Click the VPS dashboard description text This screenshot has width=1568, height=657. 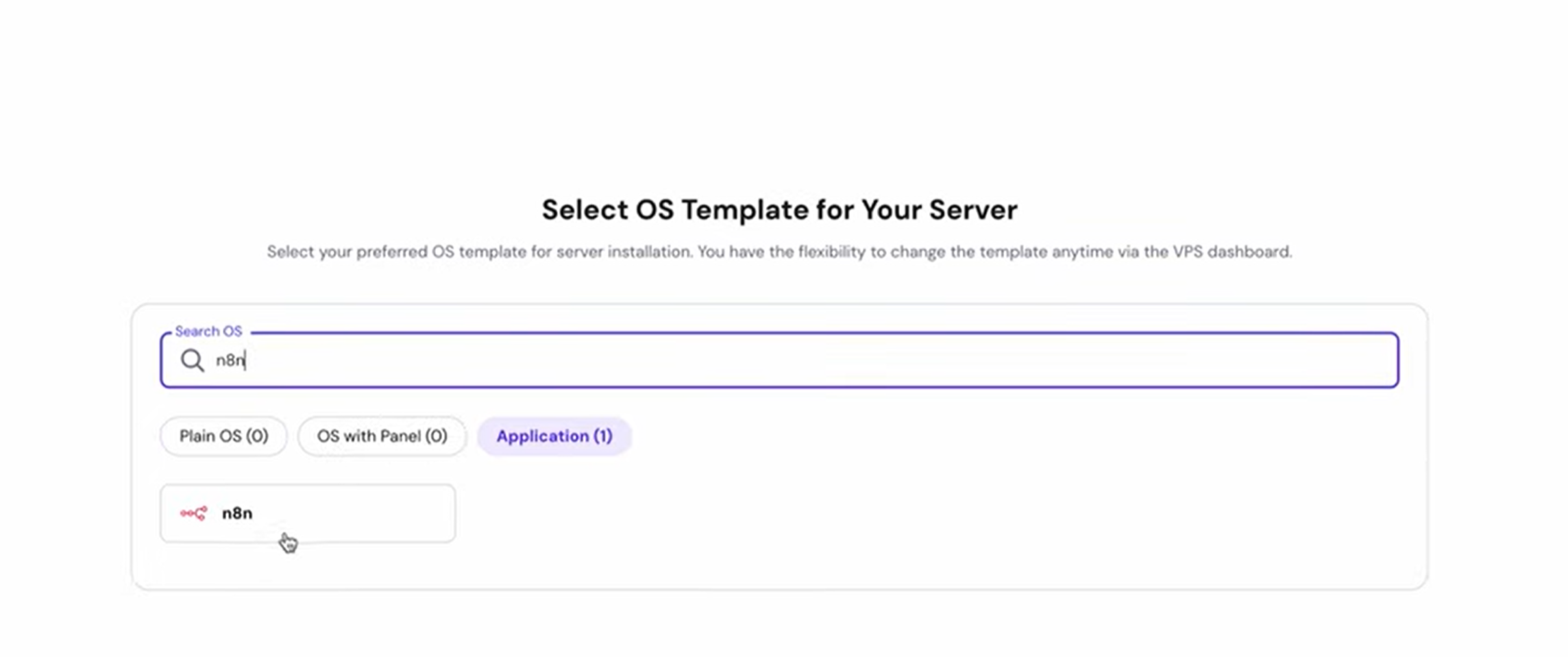click(779, 252)
